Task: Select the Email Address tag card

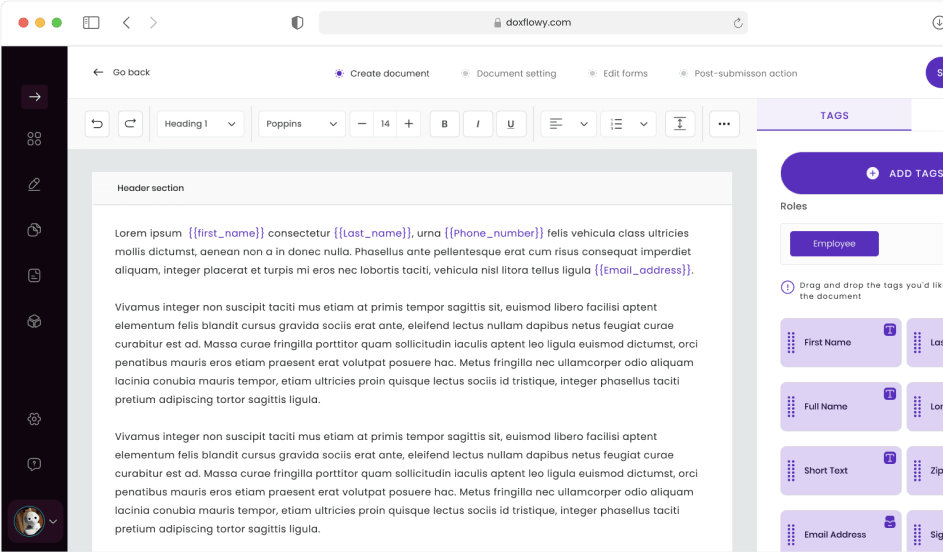Action: click(841, 532)
